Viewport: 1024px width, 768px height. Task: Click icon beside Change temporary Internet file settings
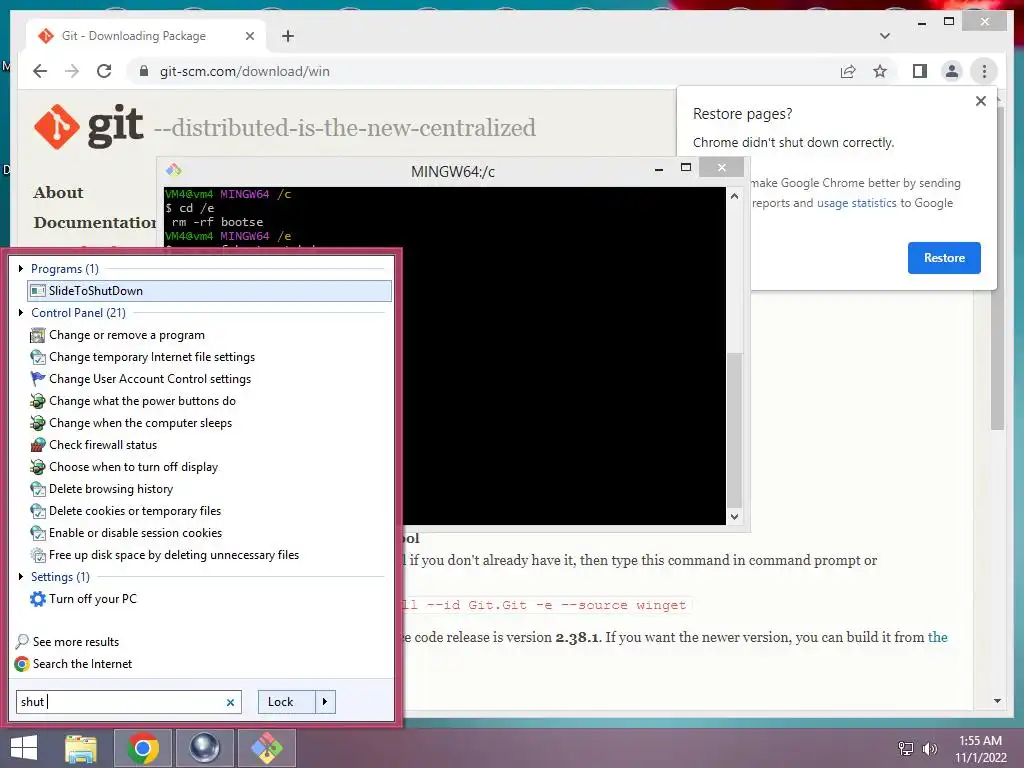38,357
